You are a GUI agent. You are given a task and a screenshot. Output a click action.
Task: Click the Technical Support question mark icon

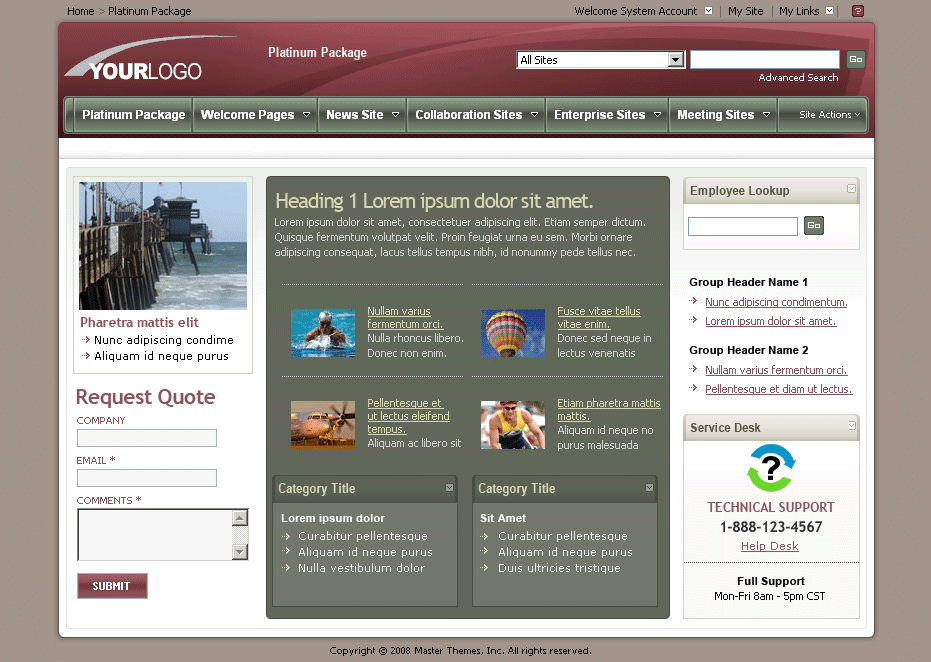coord(770,469)
